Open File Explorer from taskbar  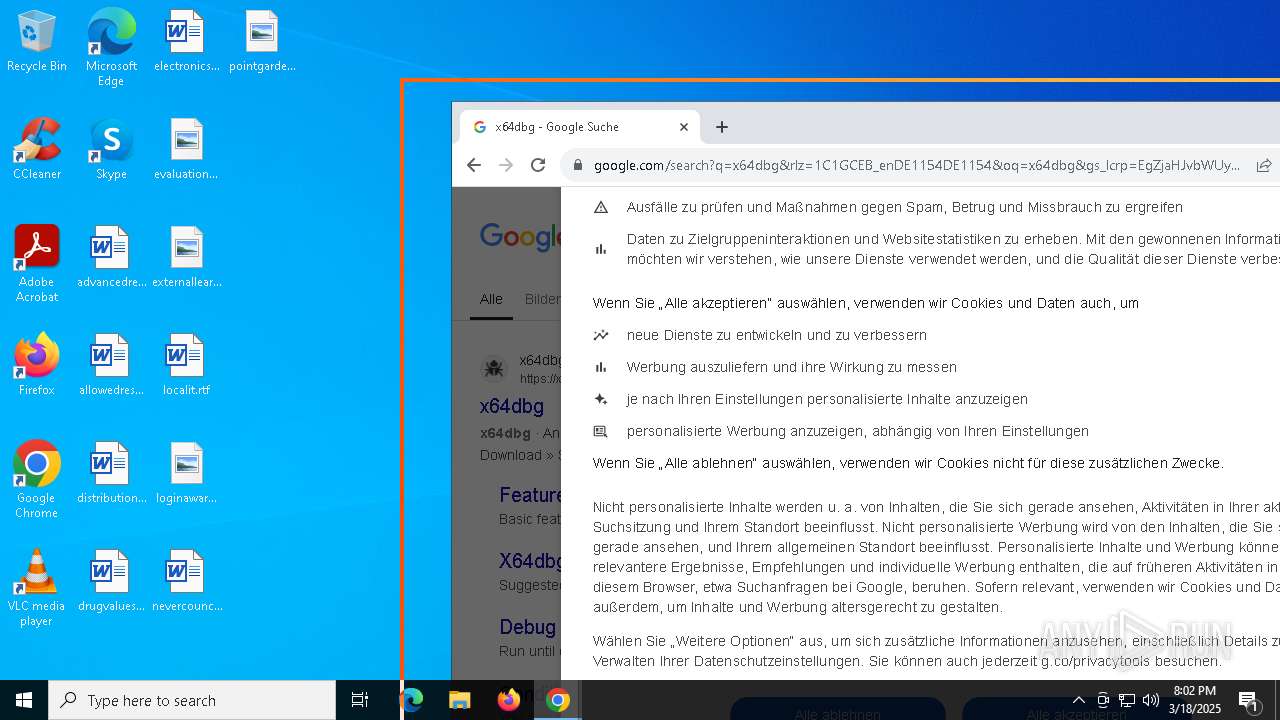[x=460, y=700]
